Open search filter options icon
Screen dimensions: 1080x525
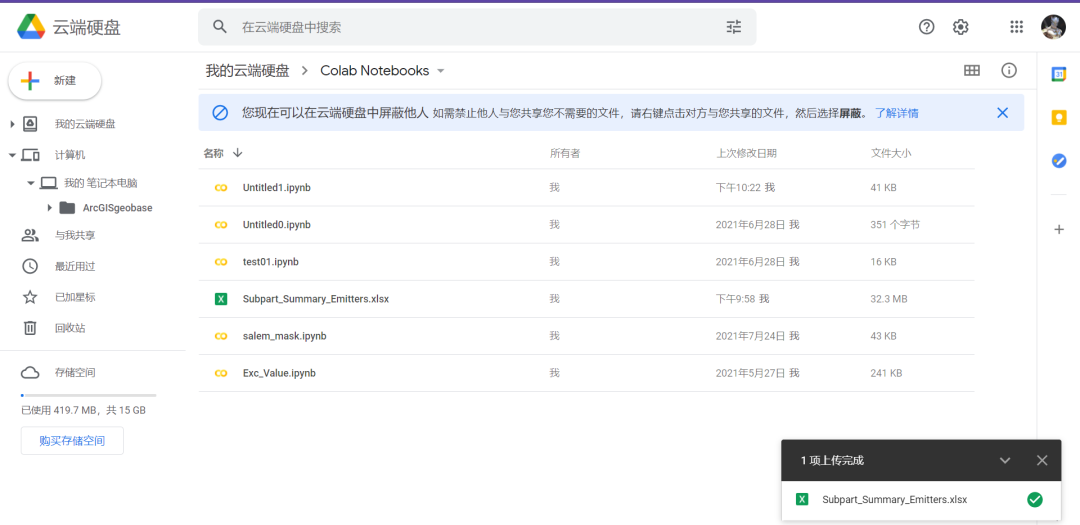point(734,27)
